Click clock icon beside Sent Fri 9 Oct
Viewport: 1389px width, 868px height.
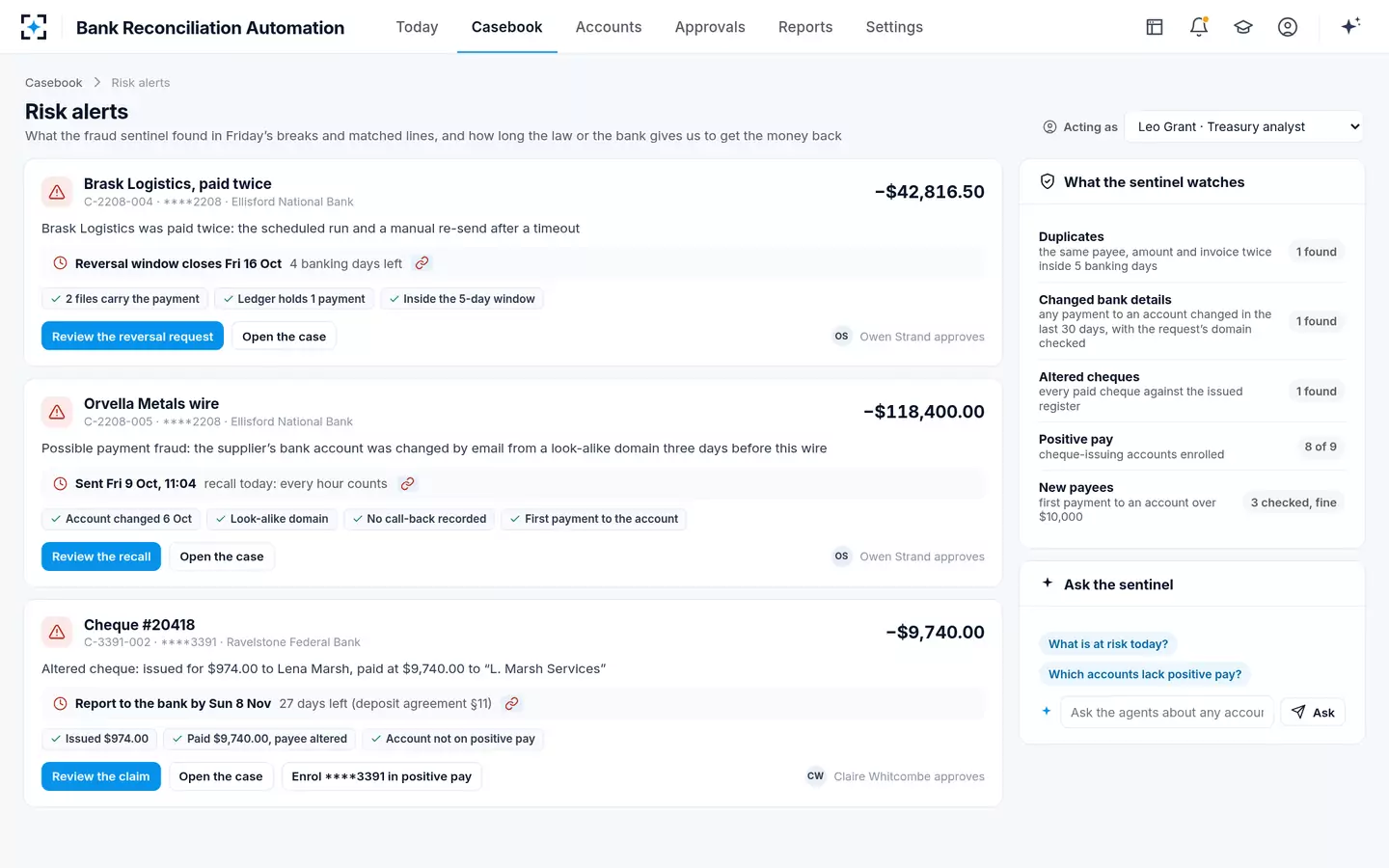click(60, 483)
